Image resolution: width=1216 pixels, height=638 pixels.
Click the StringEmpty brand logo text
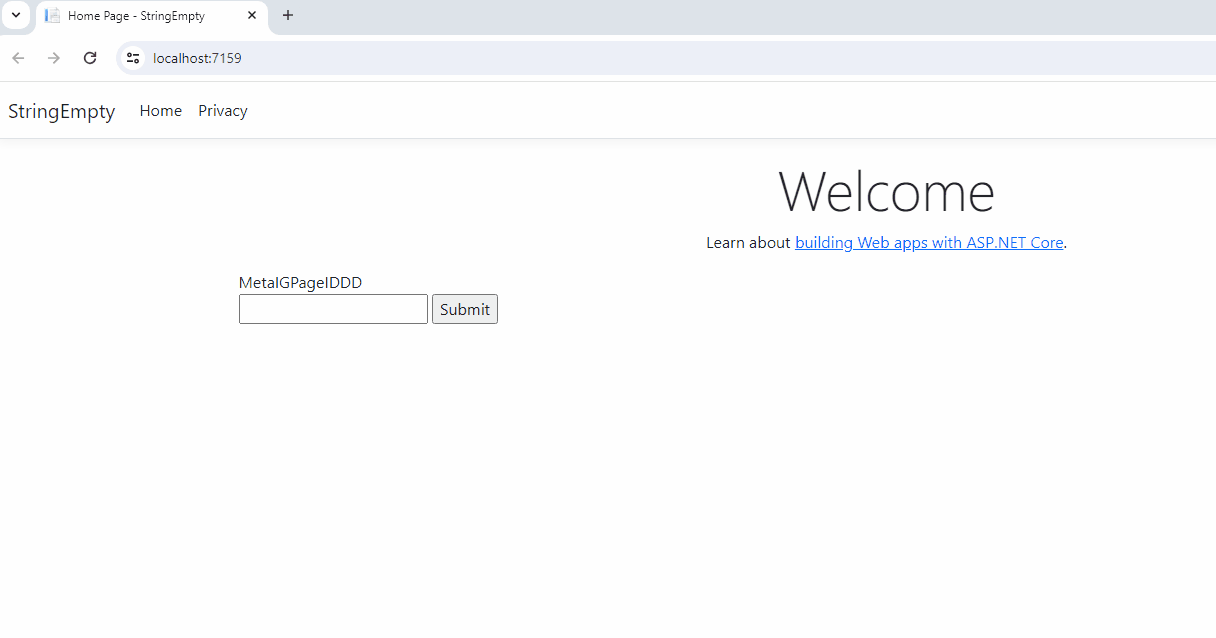pyautogui.click(x=61, y=111)
